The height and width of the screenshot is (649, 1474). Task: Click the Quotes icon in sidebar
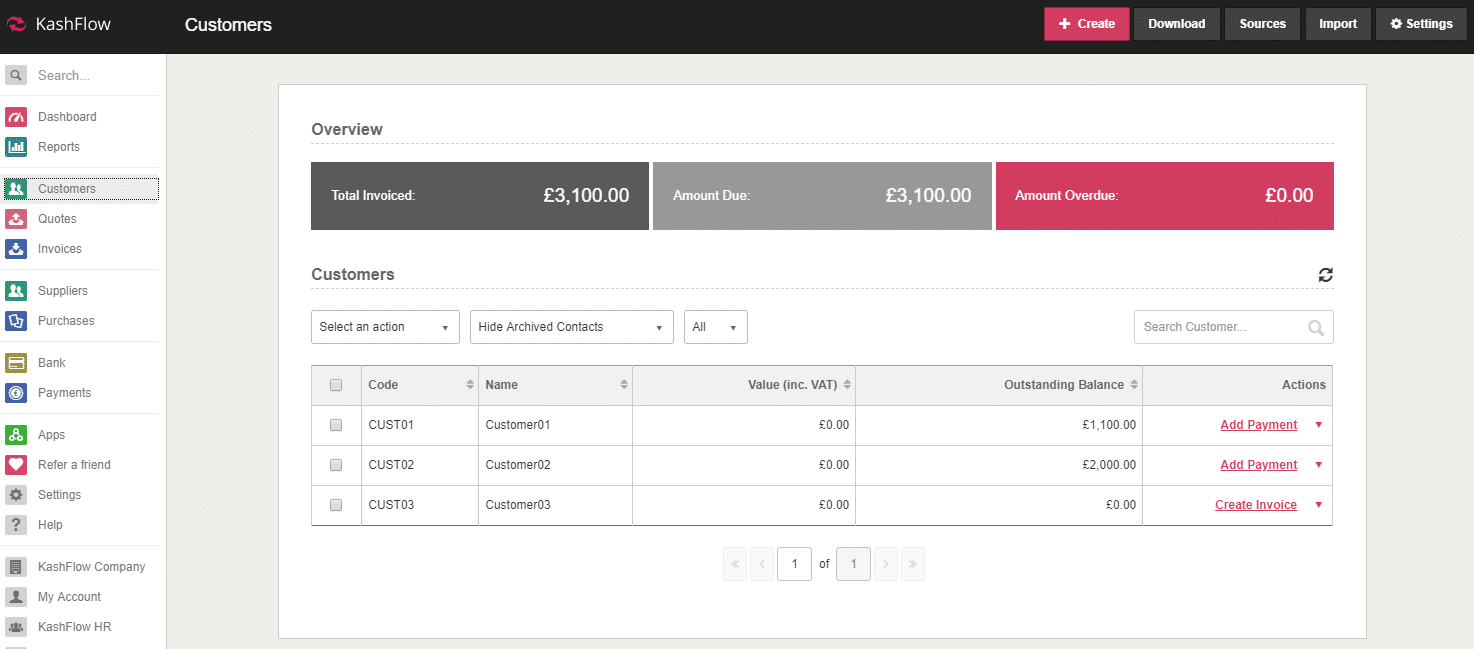point(16,219)
